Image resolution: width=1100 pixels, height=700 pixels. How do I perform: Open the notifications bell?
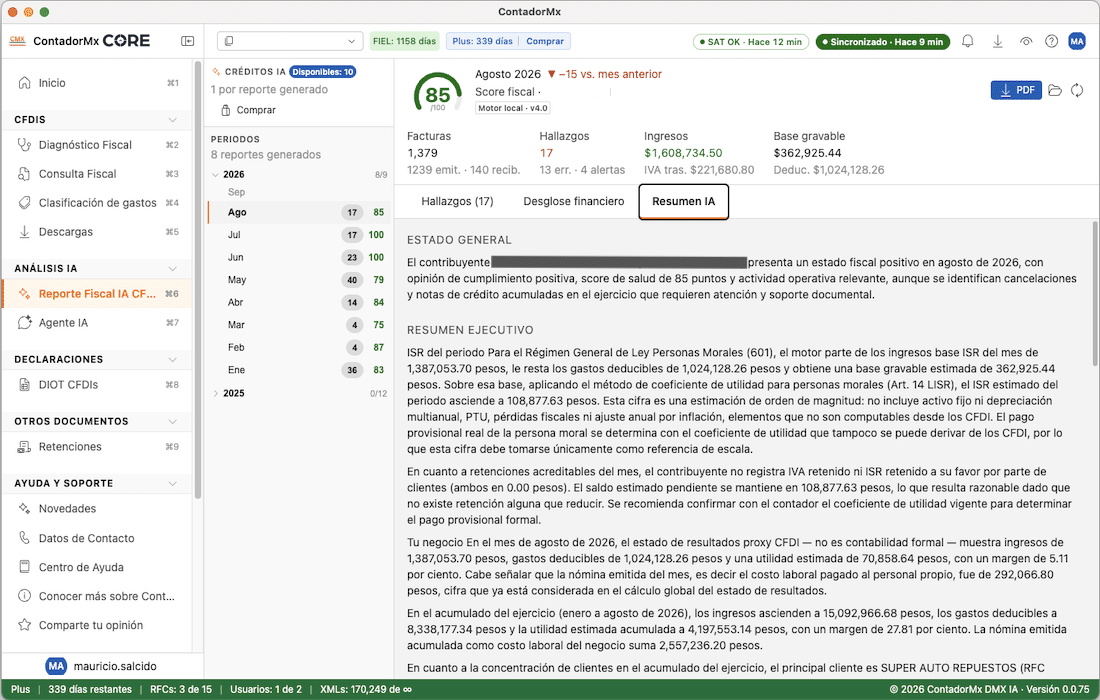[967, 41]
